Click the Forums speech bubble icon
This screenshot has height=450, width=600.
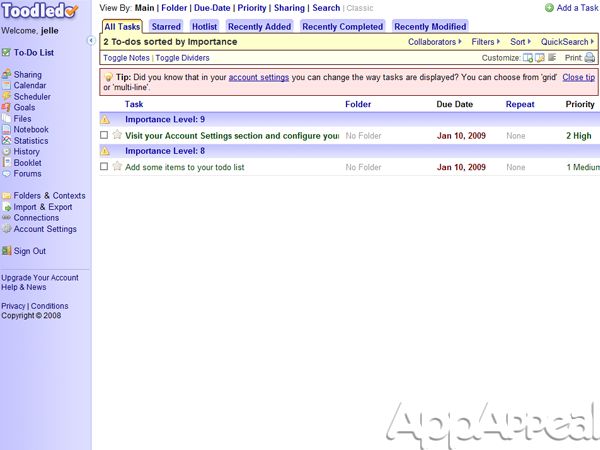pos(6,173)
